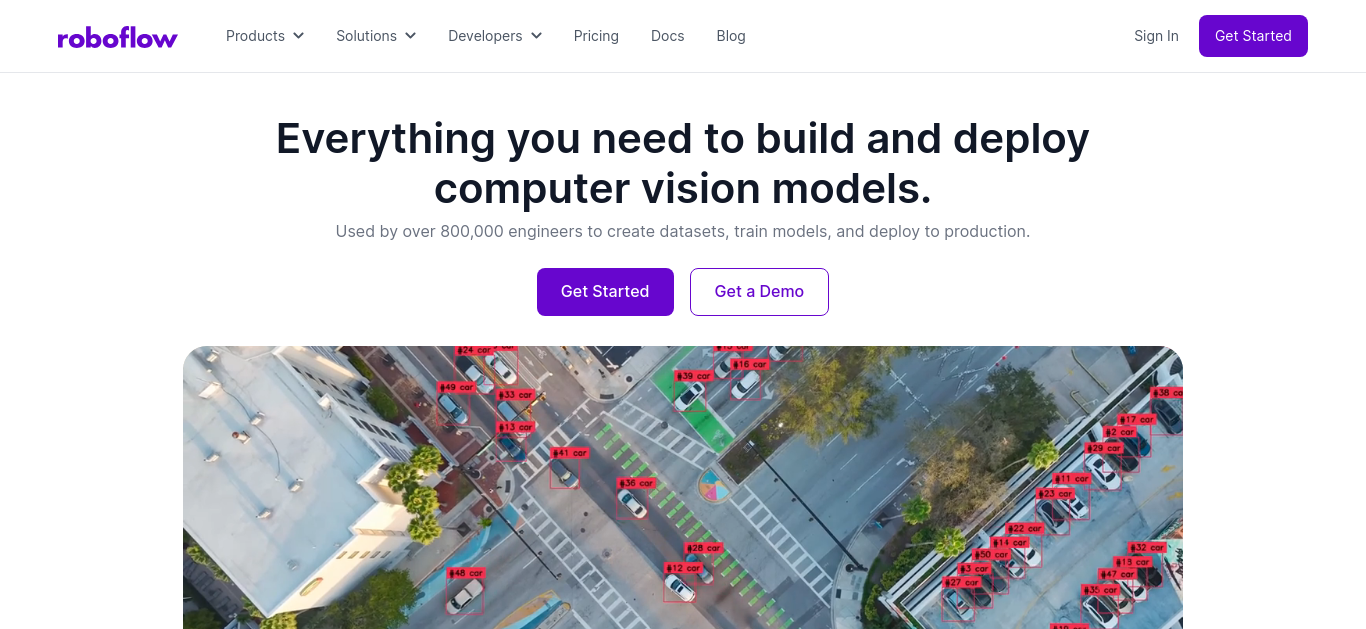Click the chevron next to Developers
Viewport: 1366px width, 629px height.
tap(536, 36)
